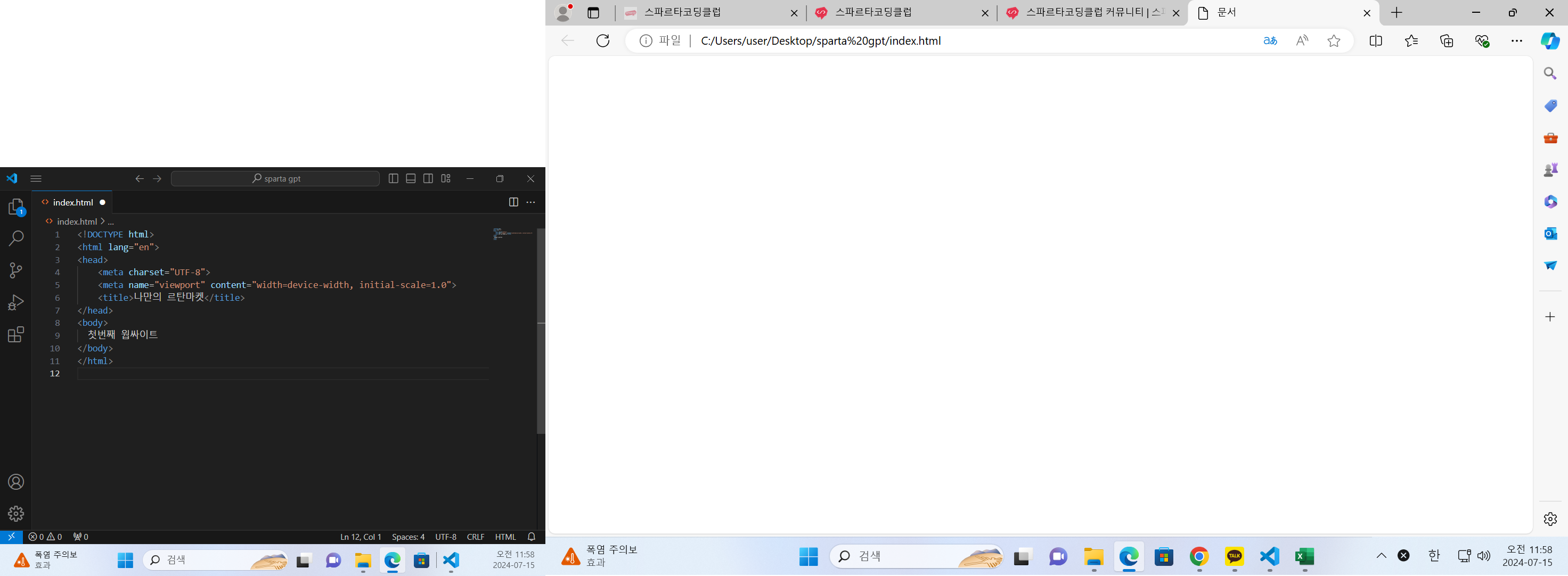Open Edge Favorites panel

pos(1411,41)
